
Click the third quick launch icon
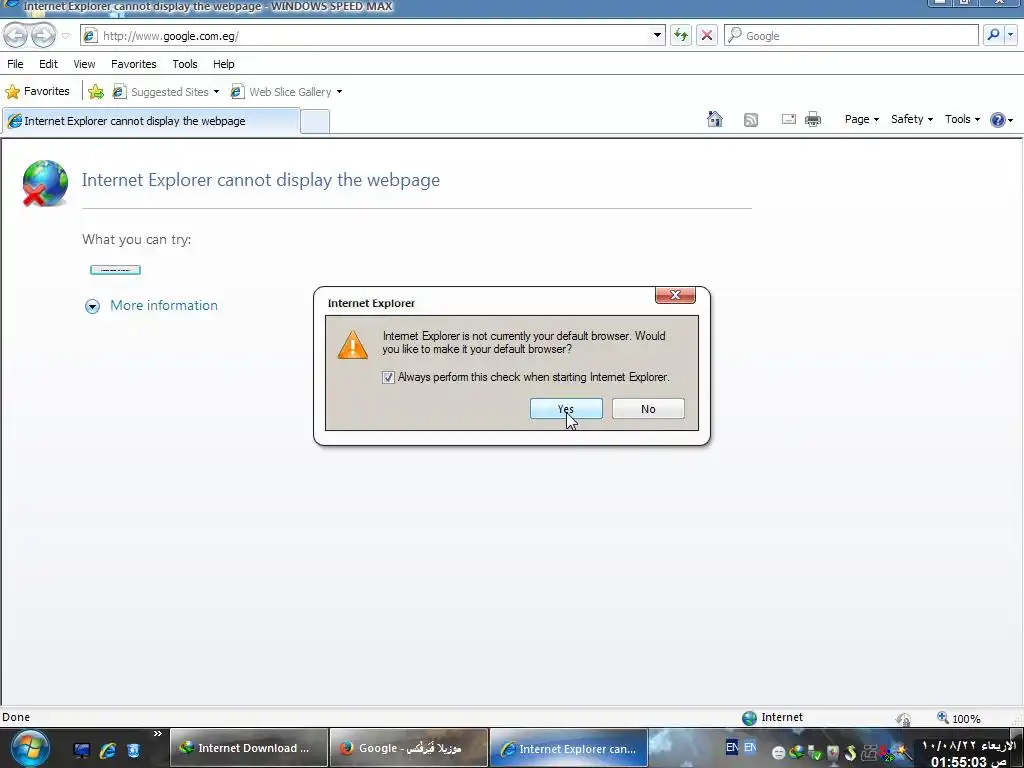point(133,750)
